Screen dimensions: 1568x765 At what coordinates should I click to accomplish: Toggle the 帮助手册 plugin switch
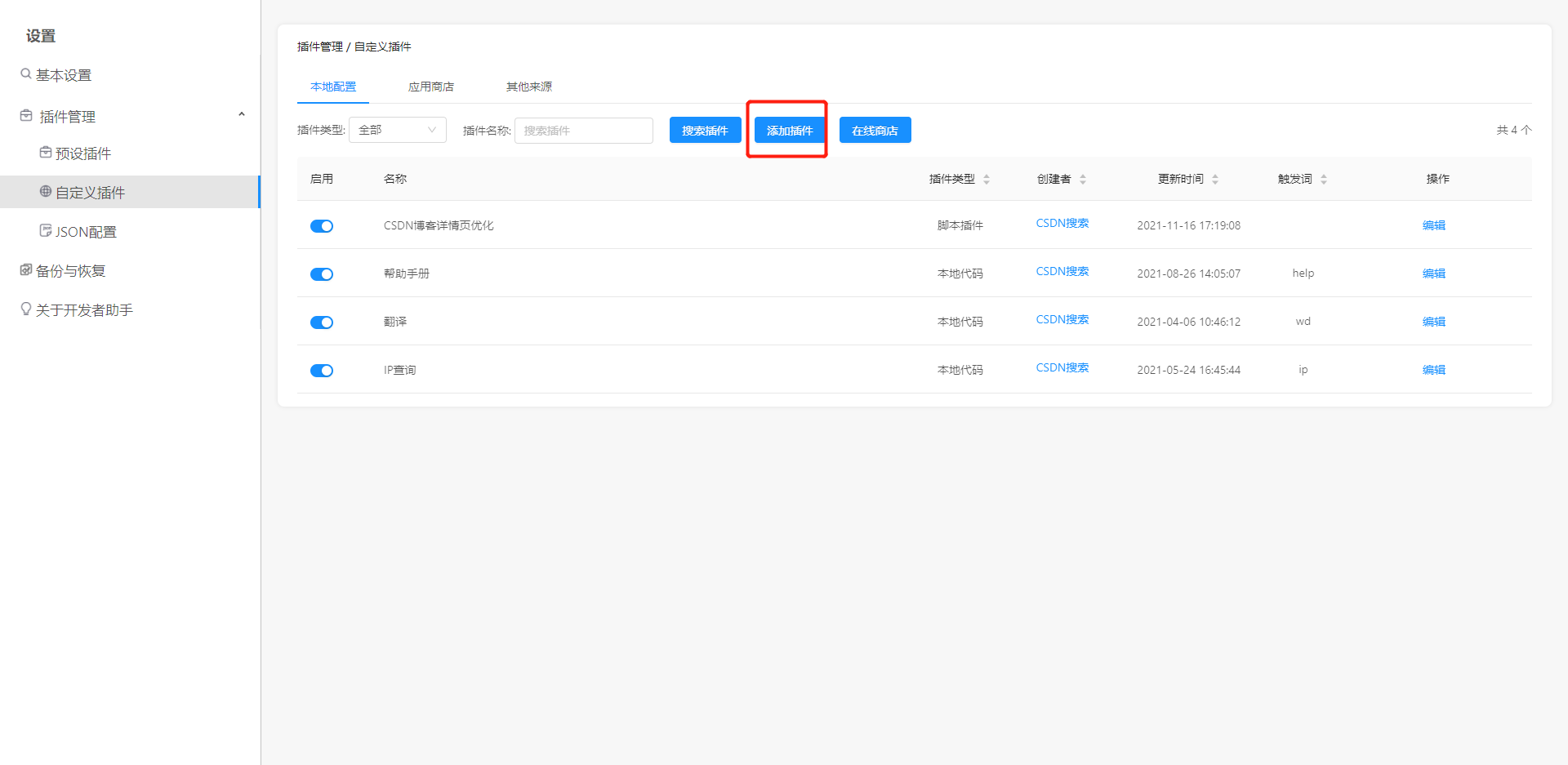[x=322, y=274]
